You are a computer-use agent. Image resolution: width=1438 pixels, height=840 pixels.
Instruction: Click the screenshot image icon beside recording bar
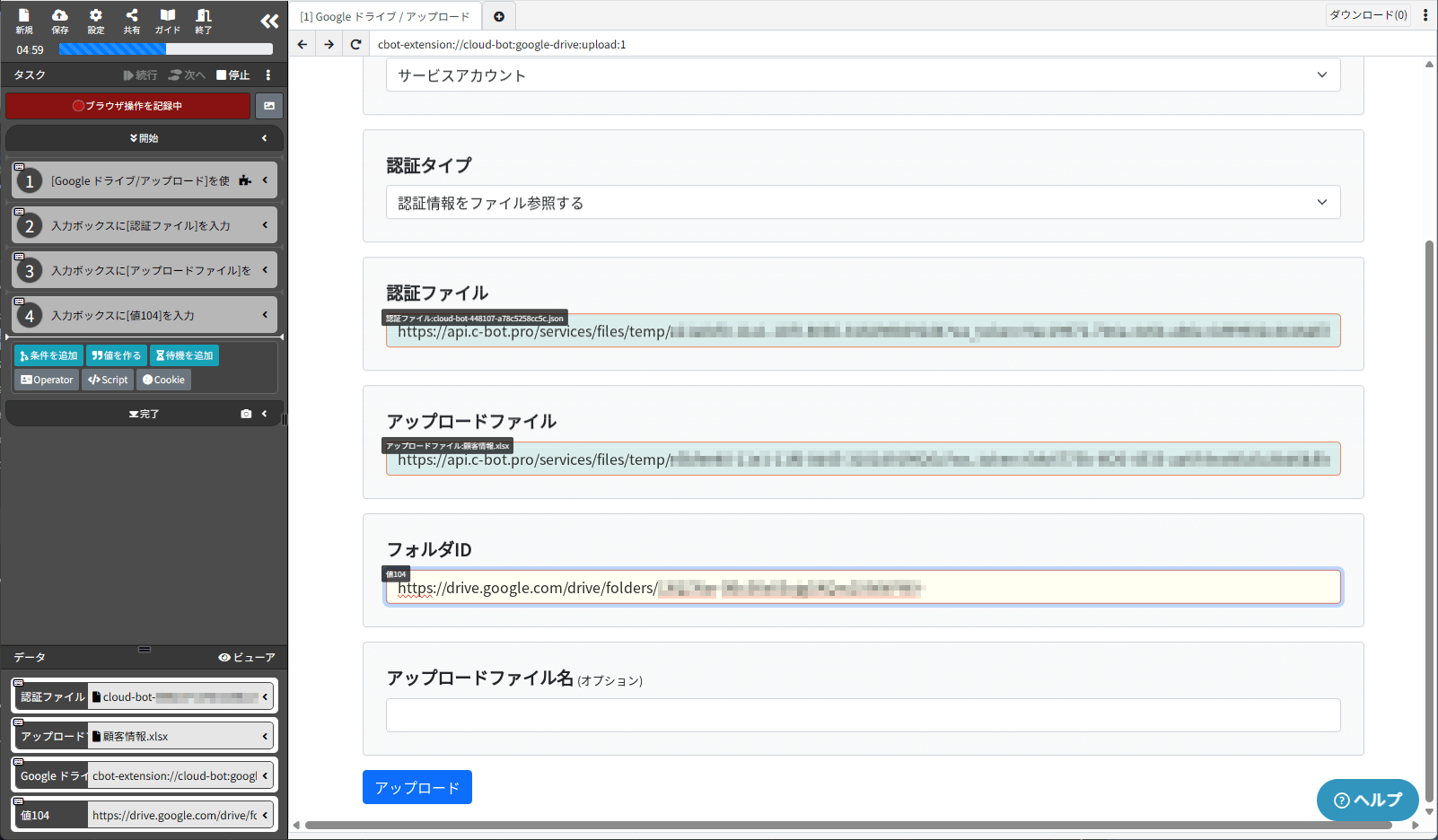[x=269, y=106]
